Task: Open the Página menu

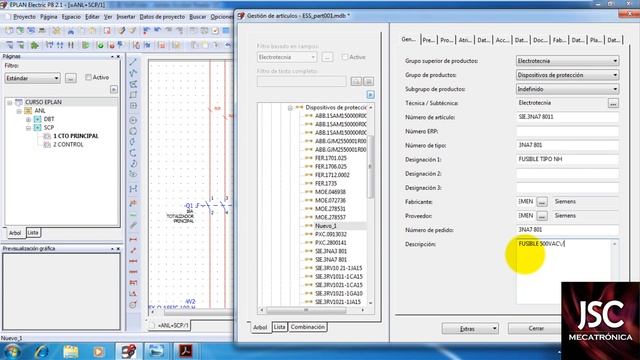Action: pos(49,17)
